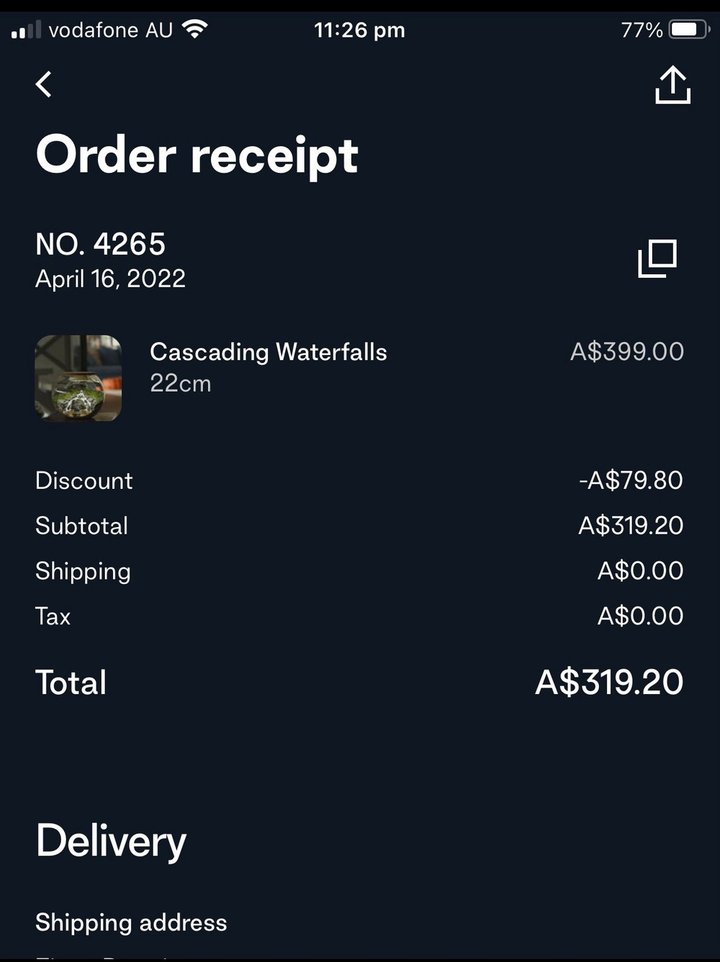This screenshot has height=962, width=720.
Task: Tap the April 16, 2022 date
Action: tap(110, 279)
